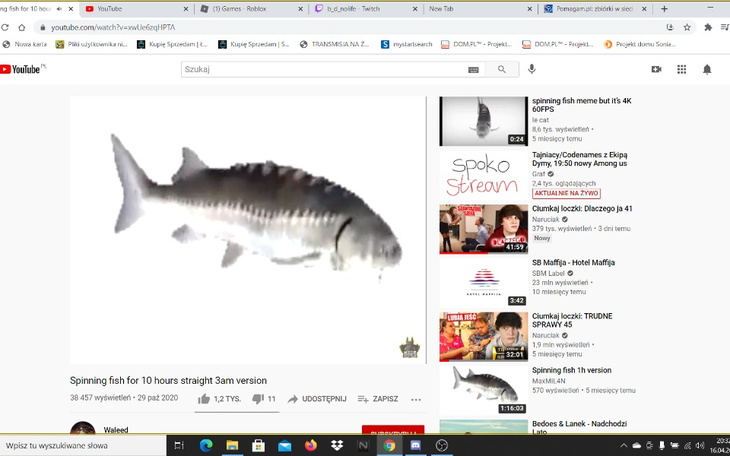
Task: Click the create video camera icon
Action: pyautogui.click(x=656, y=69)
